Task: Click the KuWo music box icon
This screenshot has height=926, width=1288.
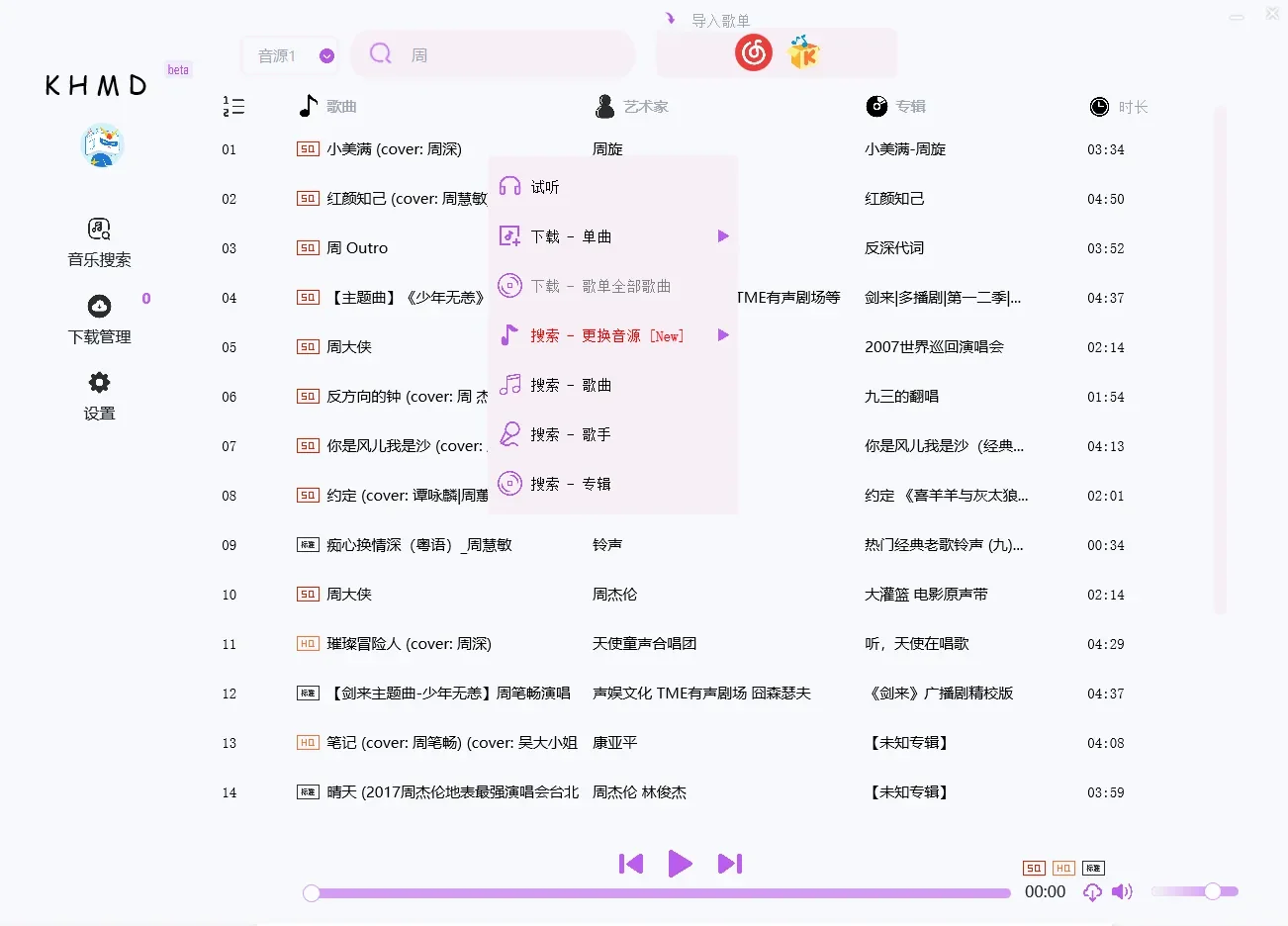Action: point(802,52)
